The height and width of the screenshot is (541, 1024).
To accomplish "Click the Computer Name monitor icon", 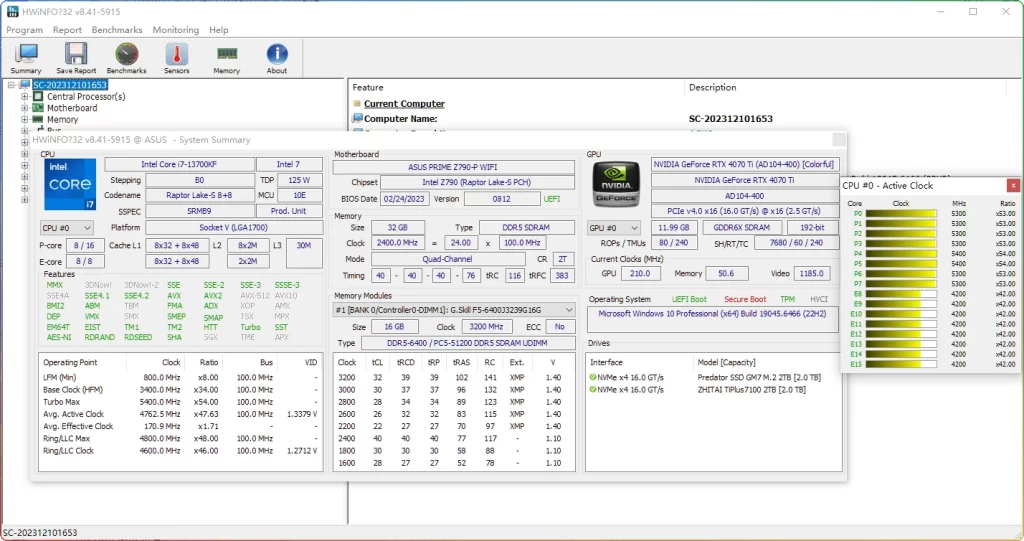I will click(357, 118).
